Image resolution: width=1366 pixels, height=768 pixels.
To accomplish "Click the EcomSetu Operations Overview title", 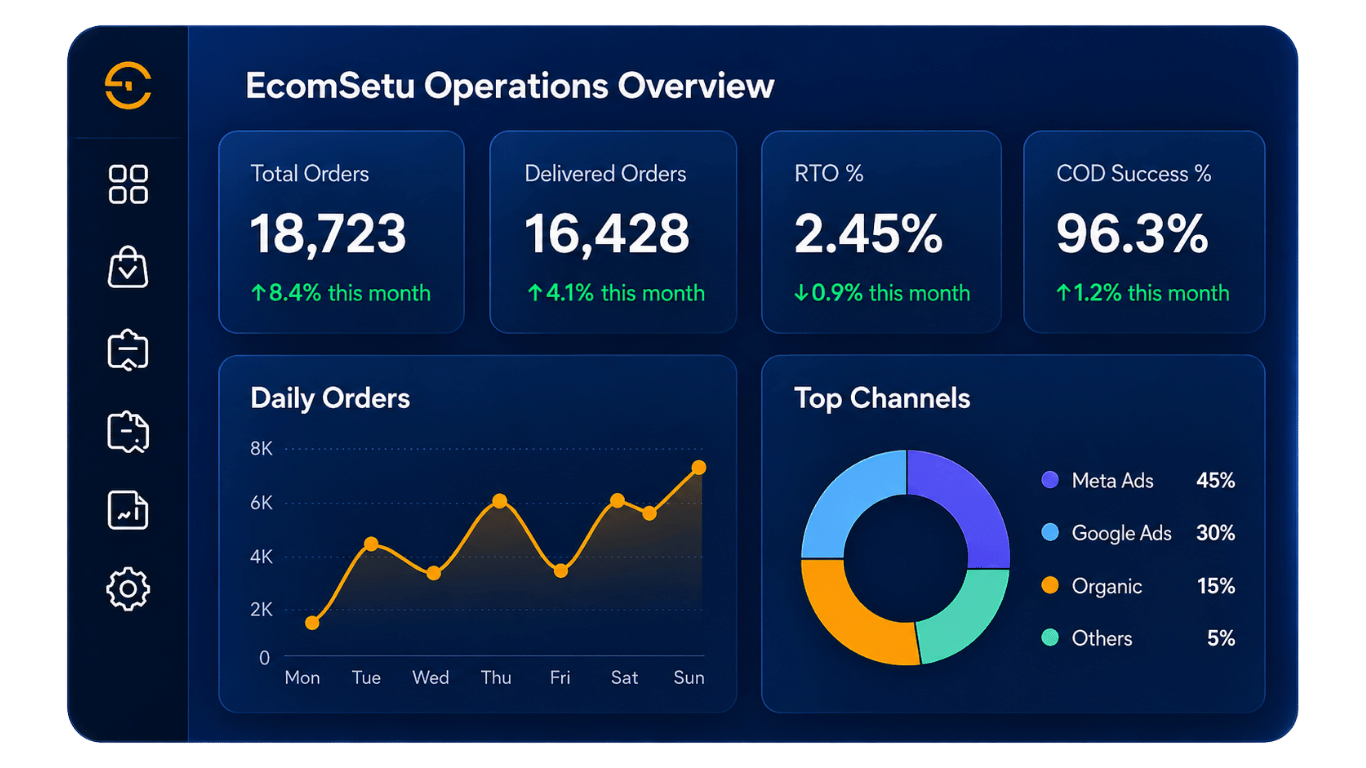I will [x=510, y=86].
